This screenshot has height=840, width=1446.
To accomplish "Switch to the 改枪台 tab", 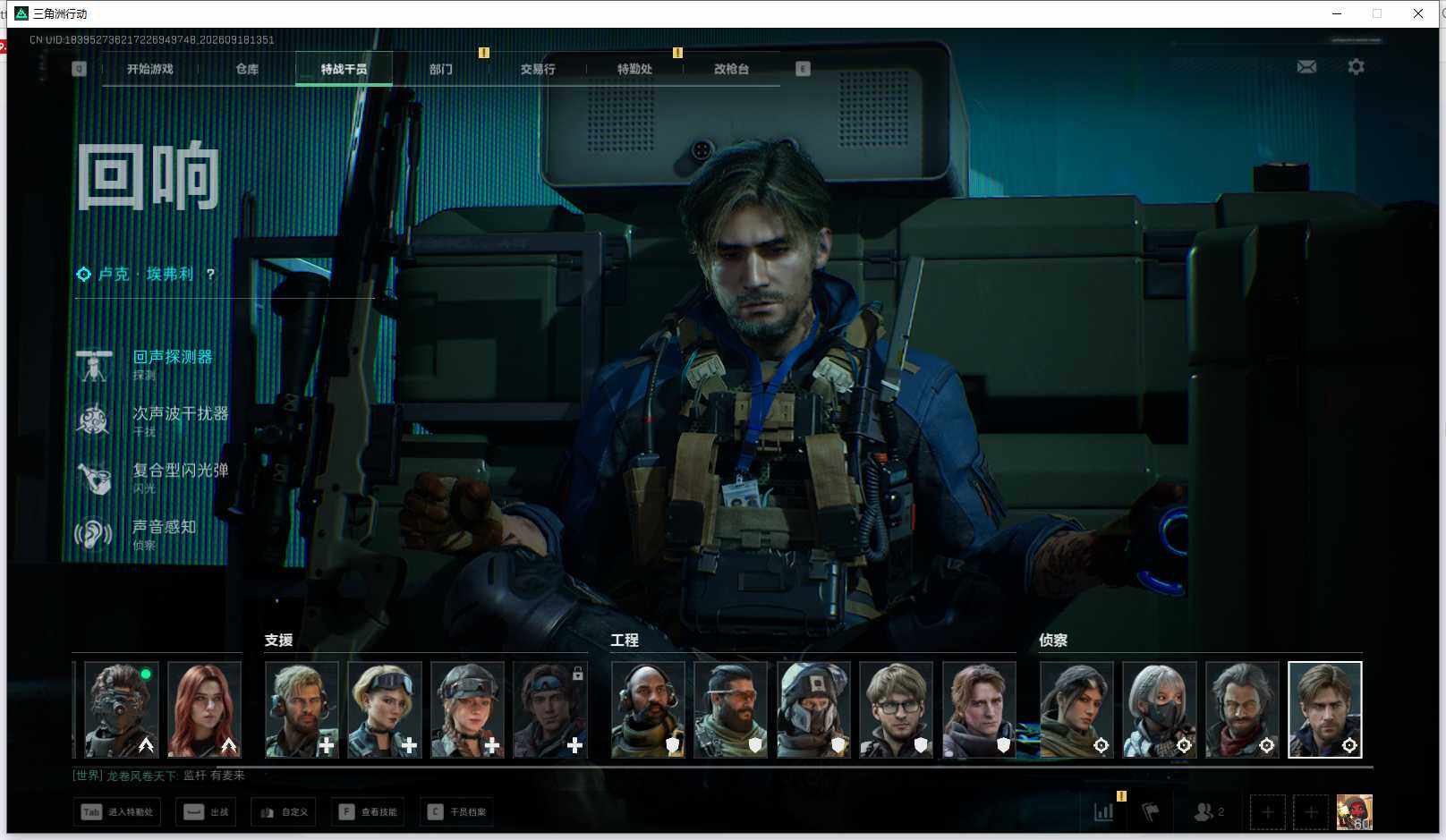I will (x=731, y=69).
